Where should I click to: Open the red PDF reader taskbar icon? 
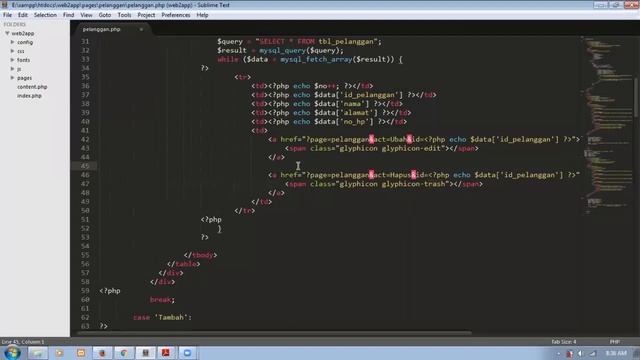coord(166,353)
